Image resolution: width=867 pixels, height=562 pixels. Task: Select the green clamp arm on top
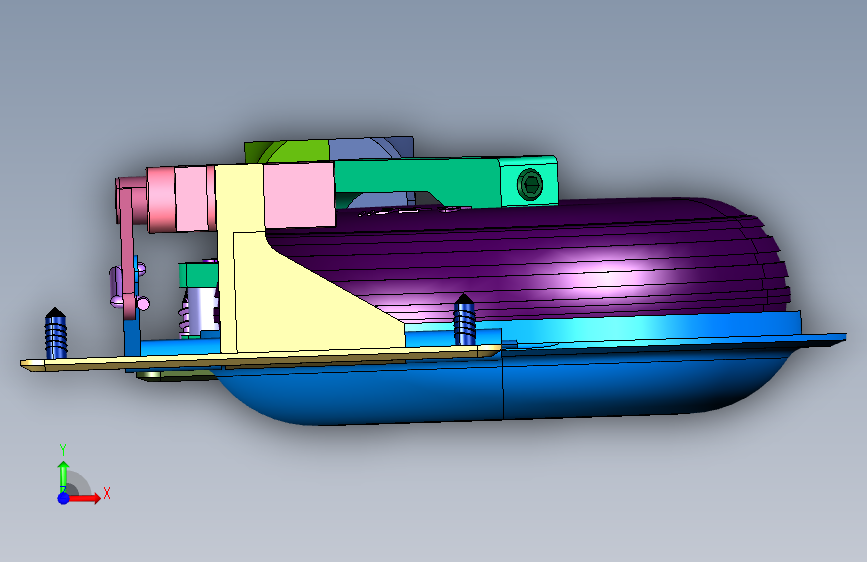pyautogui.click(x=417, y=176)
